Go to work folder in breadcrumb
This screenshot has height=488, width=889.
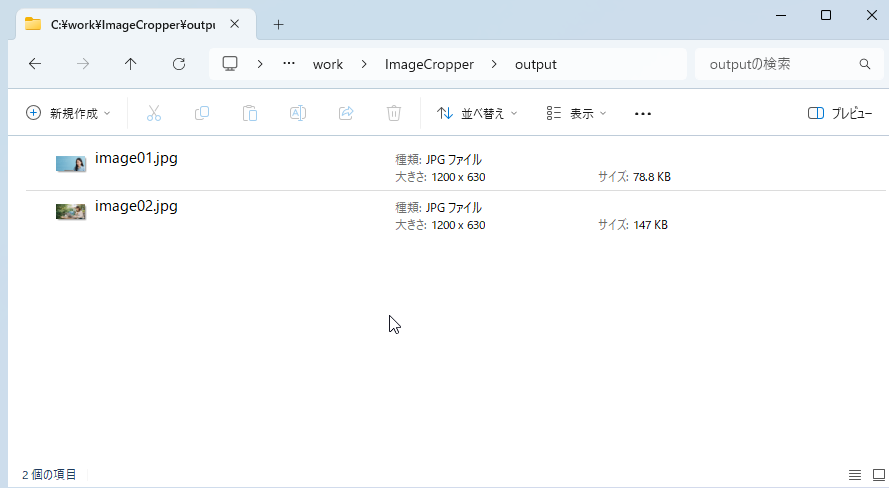328,64
